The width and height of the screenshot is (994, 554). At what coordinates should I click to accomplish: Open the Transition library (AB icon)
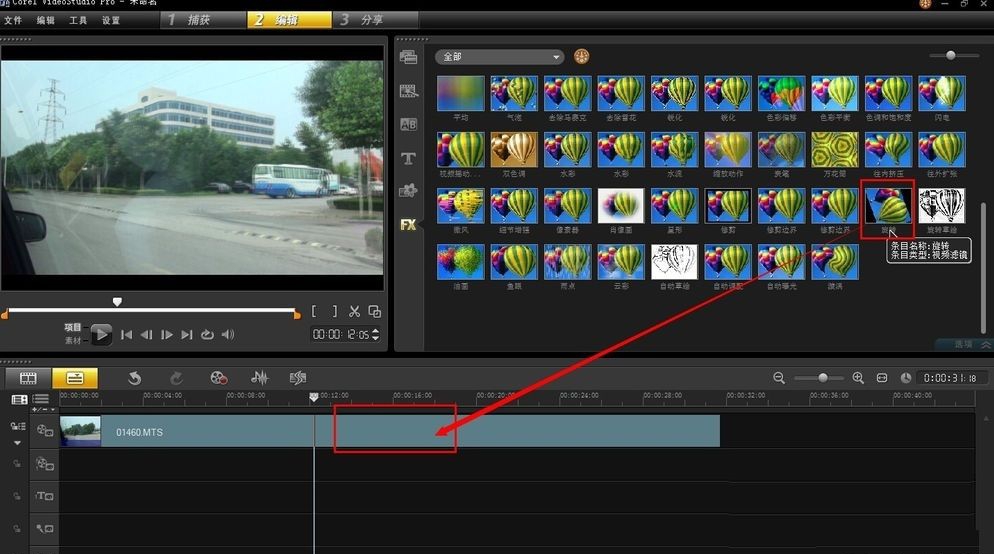tap(408, 124)
